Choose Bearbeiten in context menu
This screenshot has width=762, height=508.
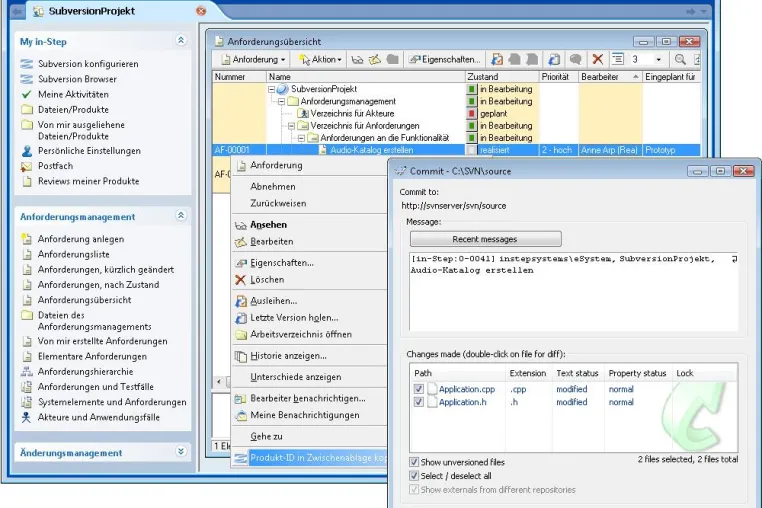[272, 242]
